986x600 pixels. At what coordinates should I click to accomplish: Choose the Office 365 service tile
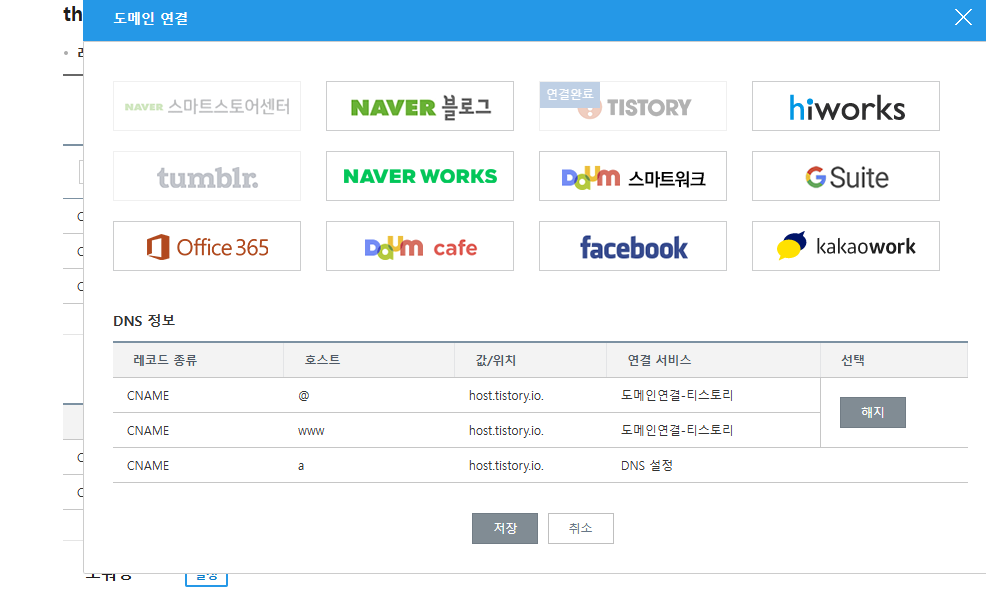[207, 246]
